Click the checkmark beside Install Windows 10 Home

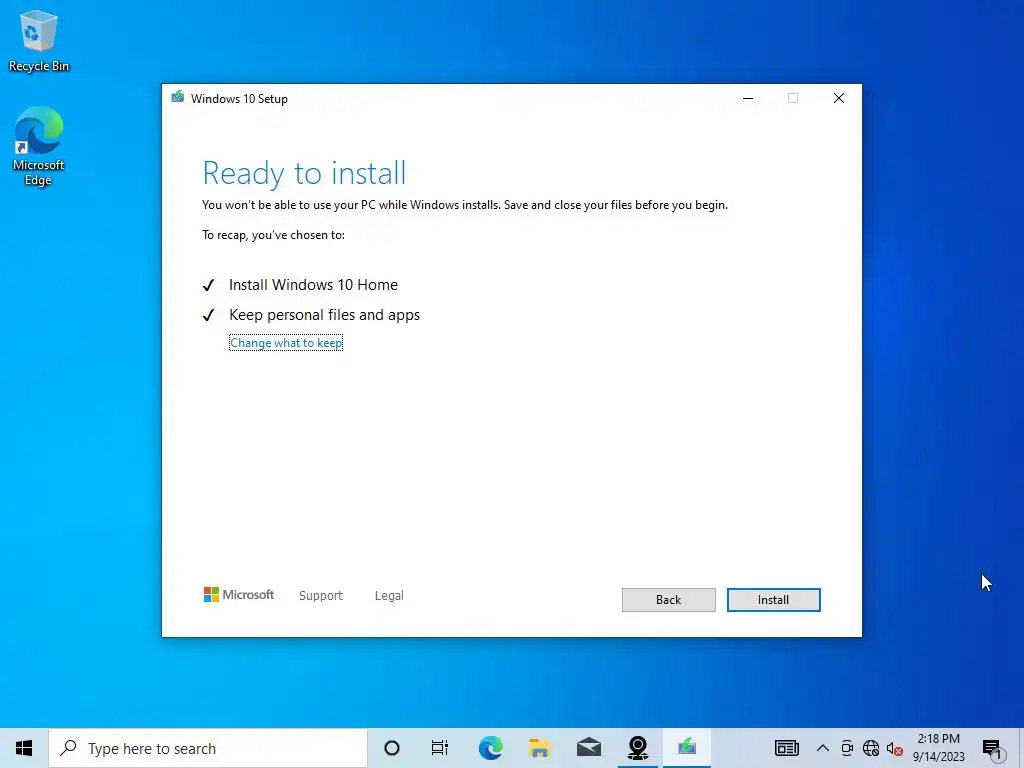(x=208, y=285)
